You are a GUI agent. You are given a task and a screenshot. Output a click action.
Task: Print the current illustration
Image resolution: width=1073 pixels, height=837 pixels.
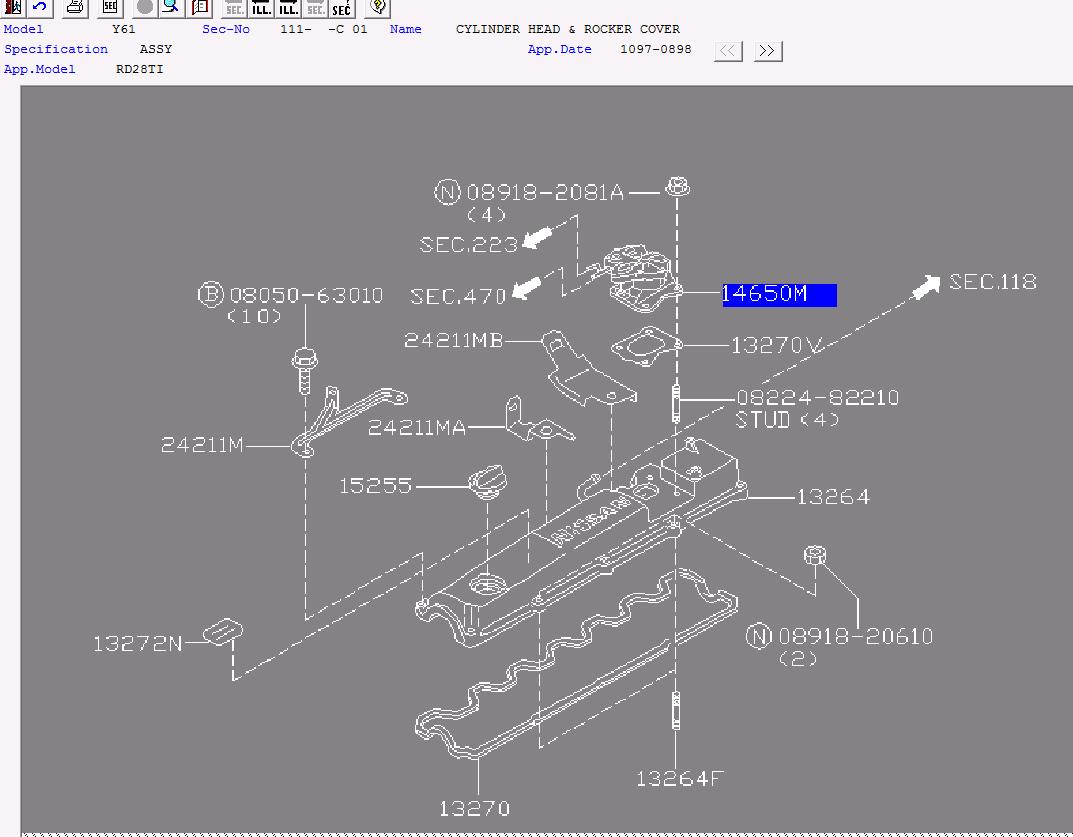point(75,8)
